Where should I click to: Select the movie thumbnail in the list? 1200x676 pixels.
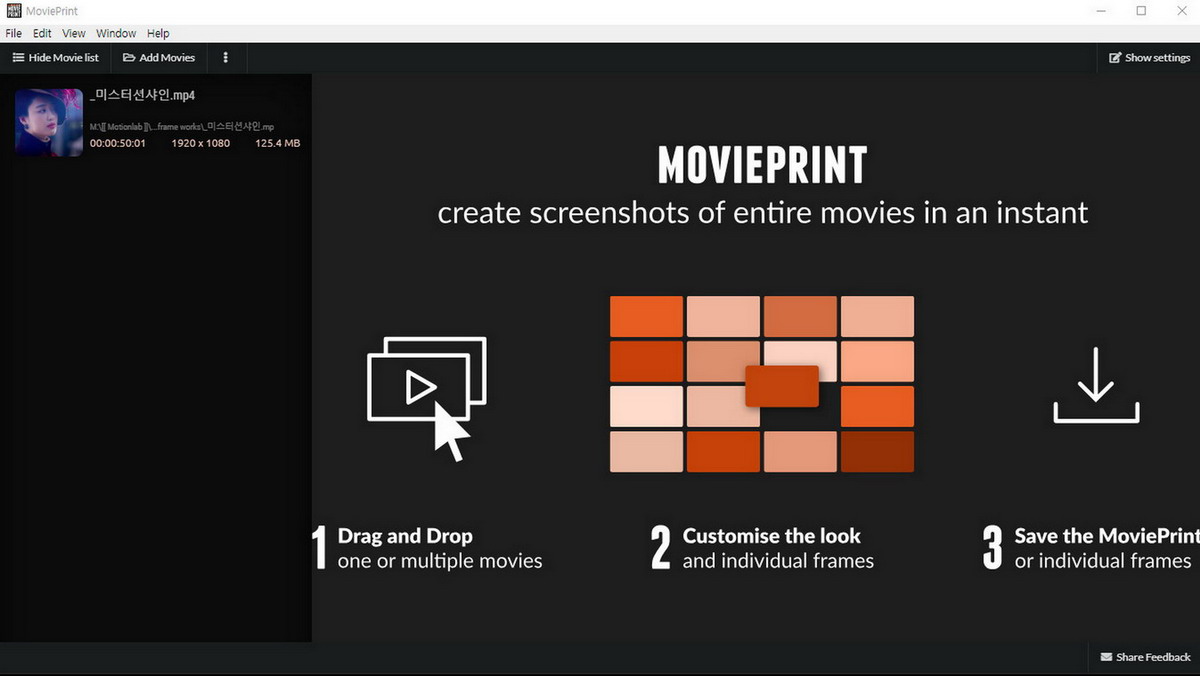pyautogui.click(x=49, y=122)
